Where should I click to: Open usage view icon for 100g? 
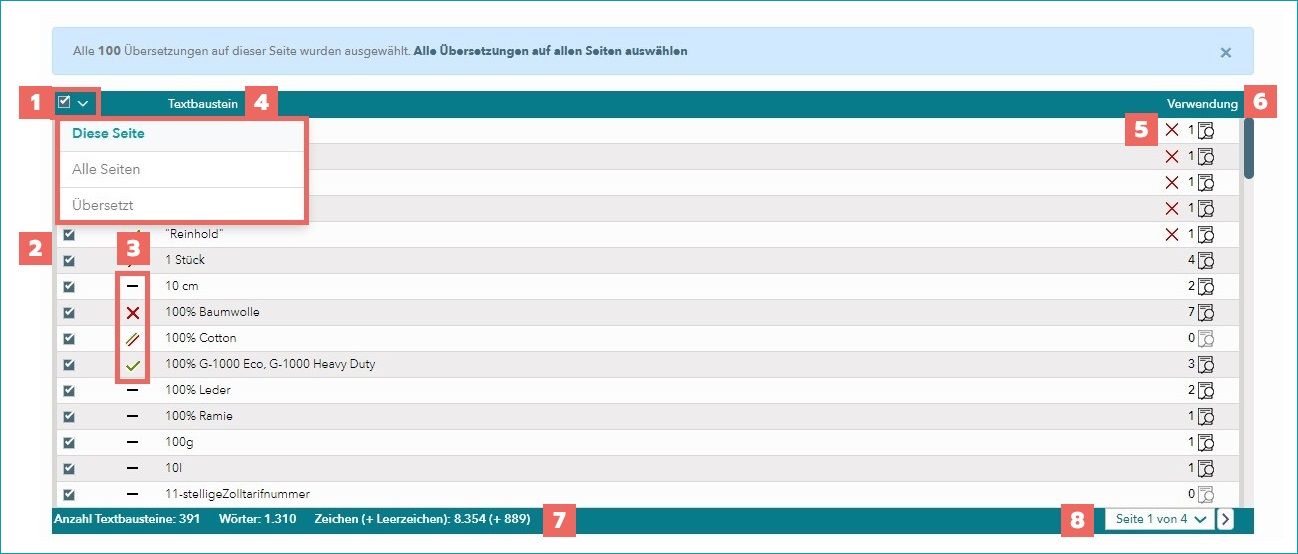click(1206, 442)
